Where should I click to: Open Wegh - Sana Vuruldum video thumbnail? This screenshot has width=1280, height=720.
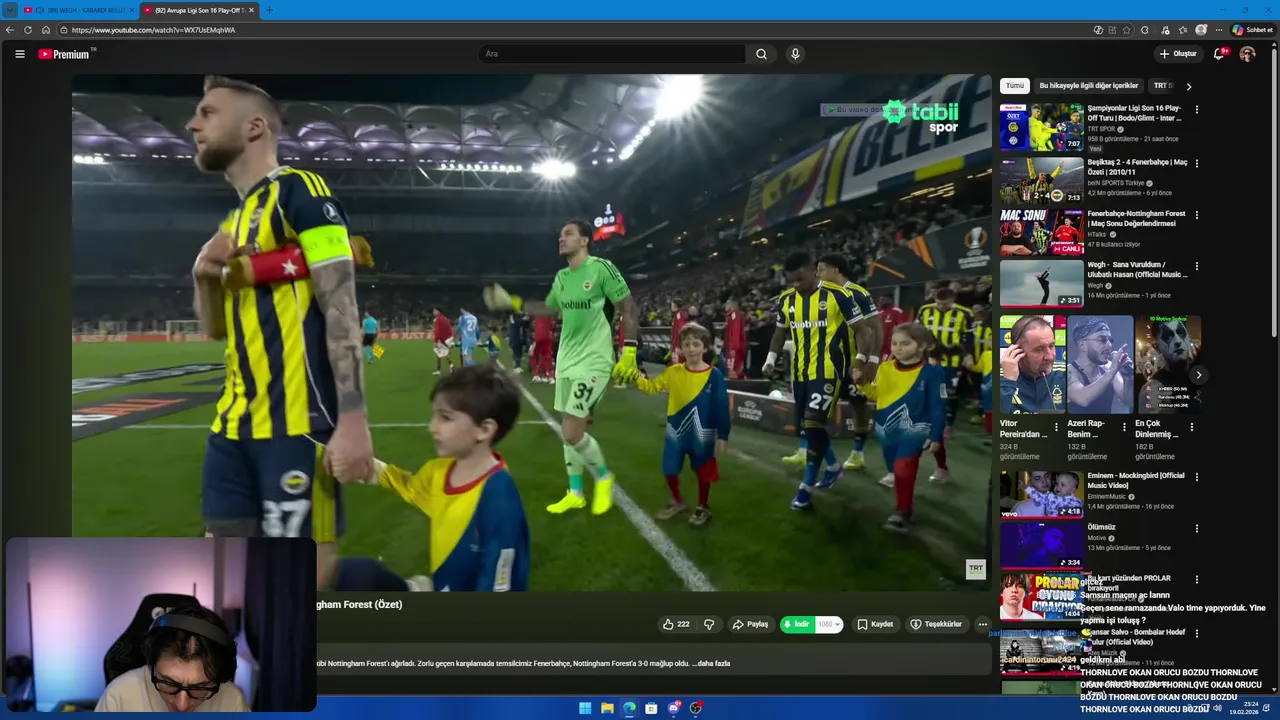click(x=1041, y=284)
